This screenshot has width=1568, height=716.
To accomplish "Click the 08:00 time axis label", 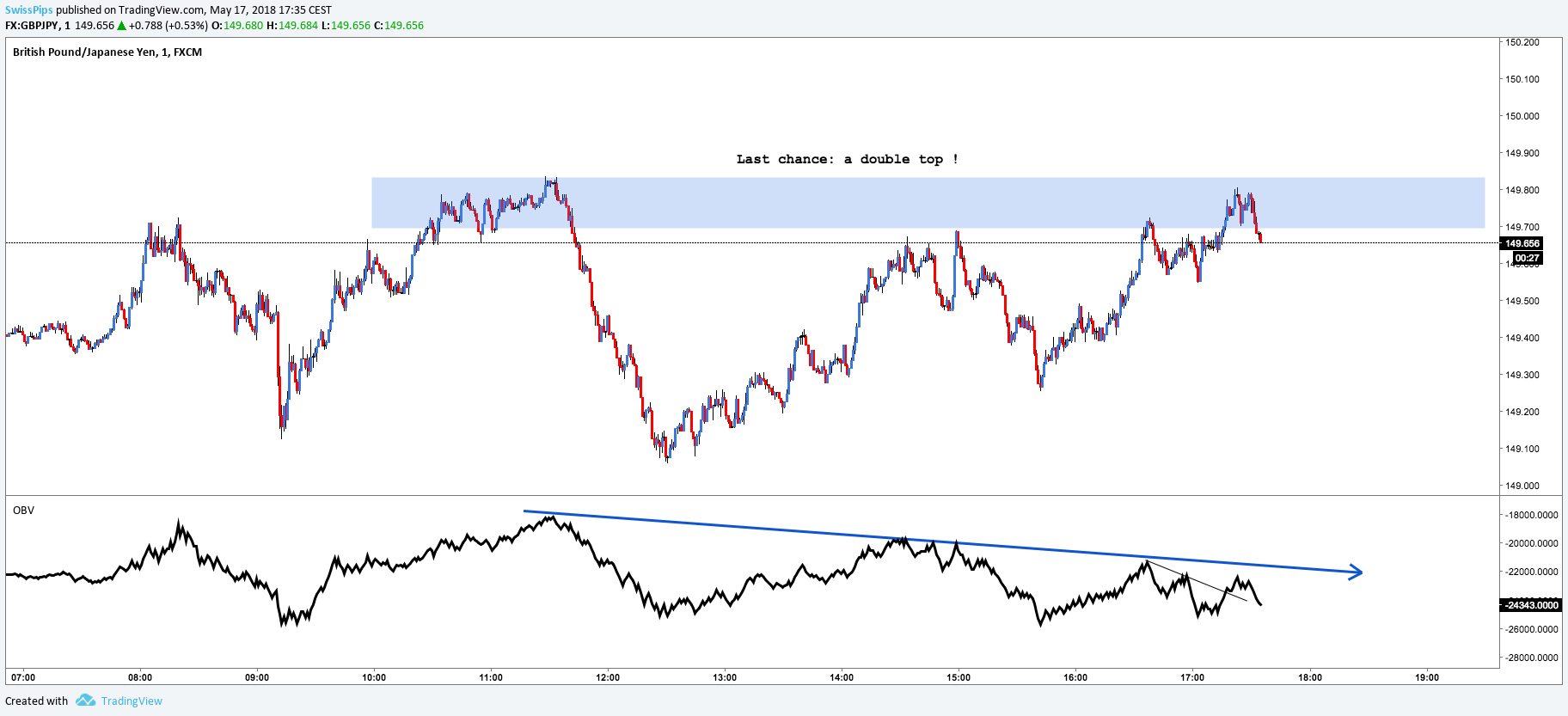I will pyautogui.click(x=140, y=677).
